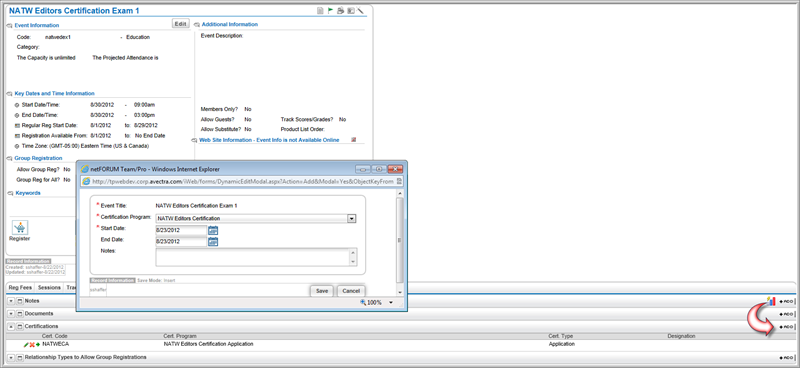Collapse the Key Dates and Time Information section
Viewport: 800px width, 368px height.
pyautogui.click(x=10, y=94)
